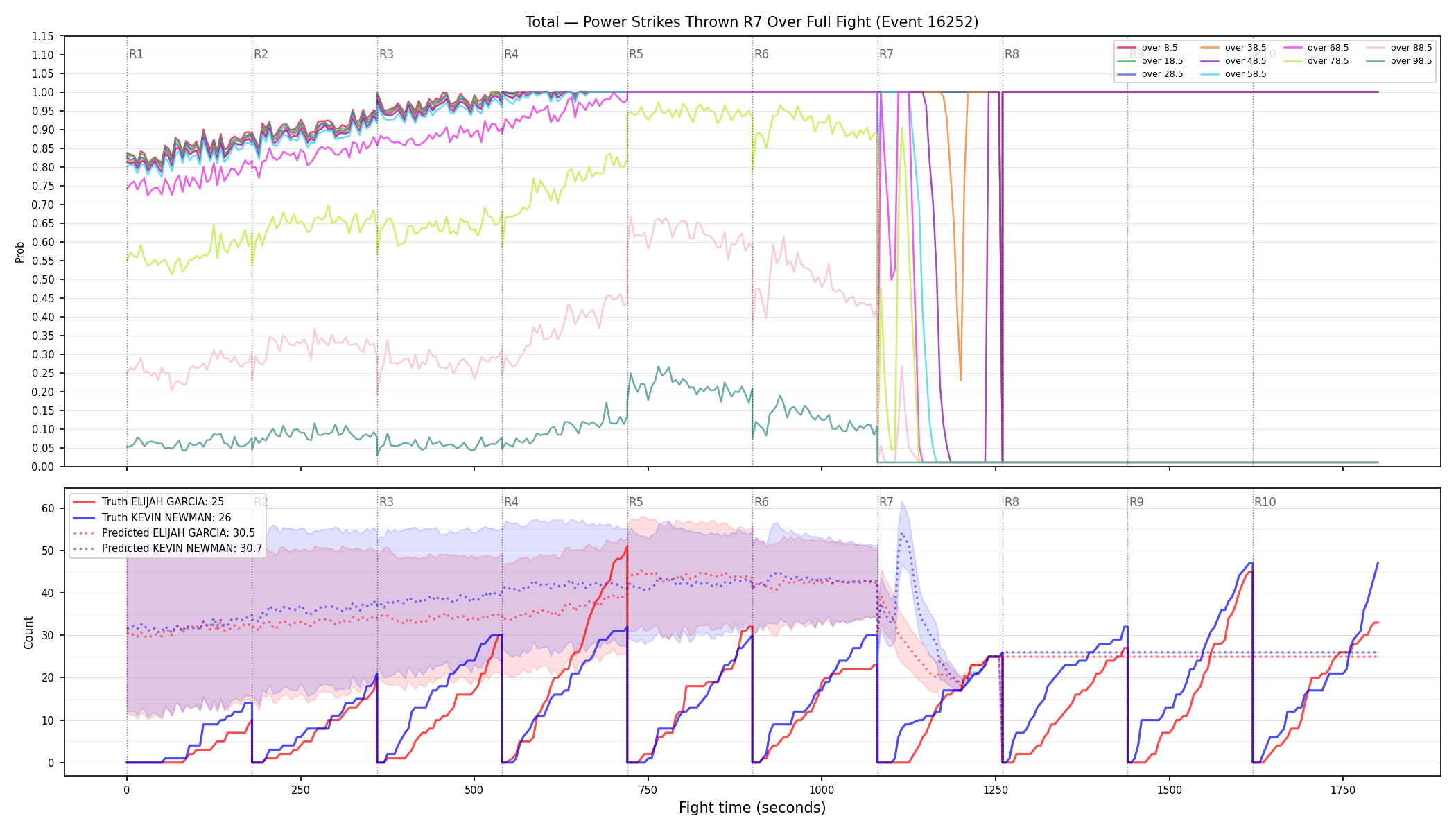Select the 'over 98.5' legend label
This screenshot has height=832, width=1456.
click(1411, 61)
